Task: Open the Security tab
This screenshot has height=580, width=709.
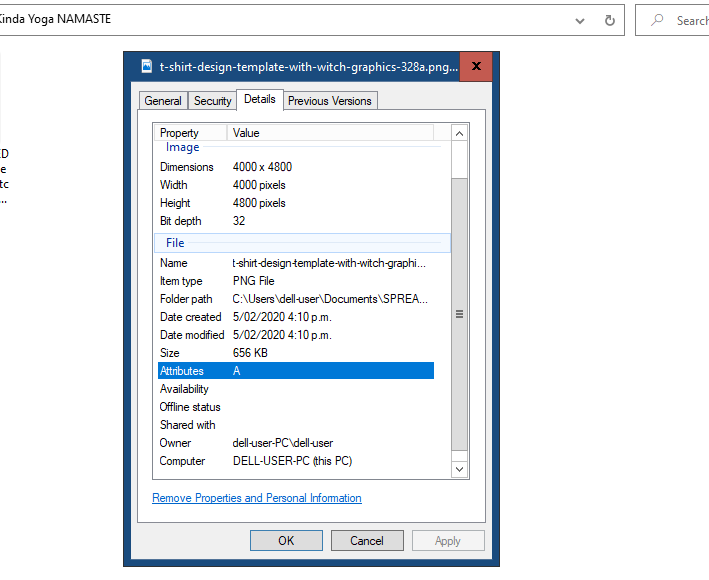Action: (x=212, y=101)
